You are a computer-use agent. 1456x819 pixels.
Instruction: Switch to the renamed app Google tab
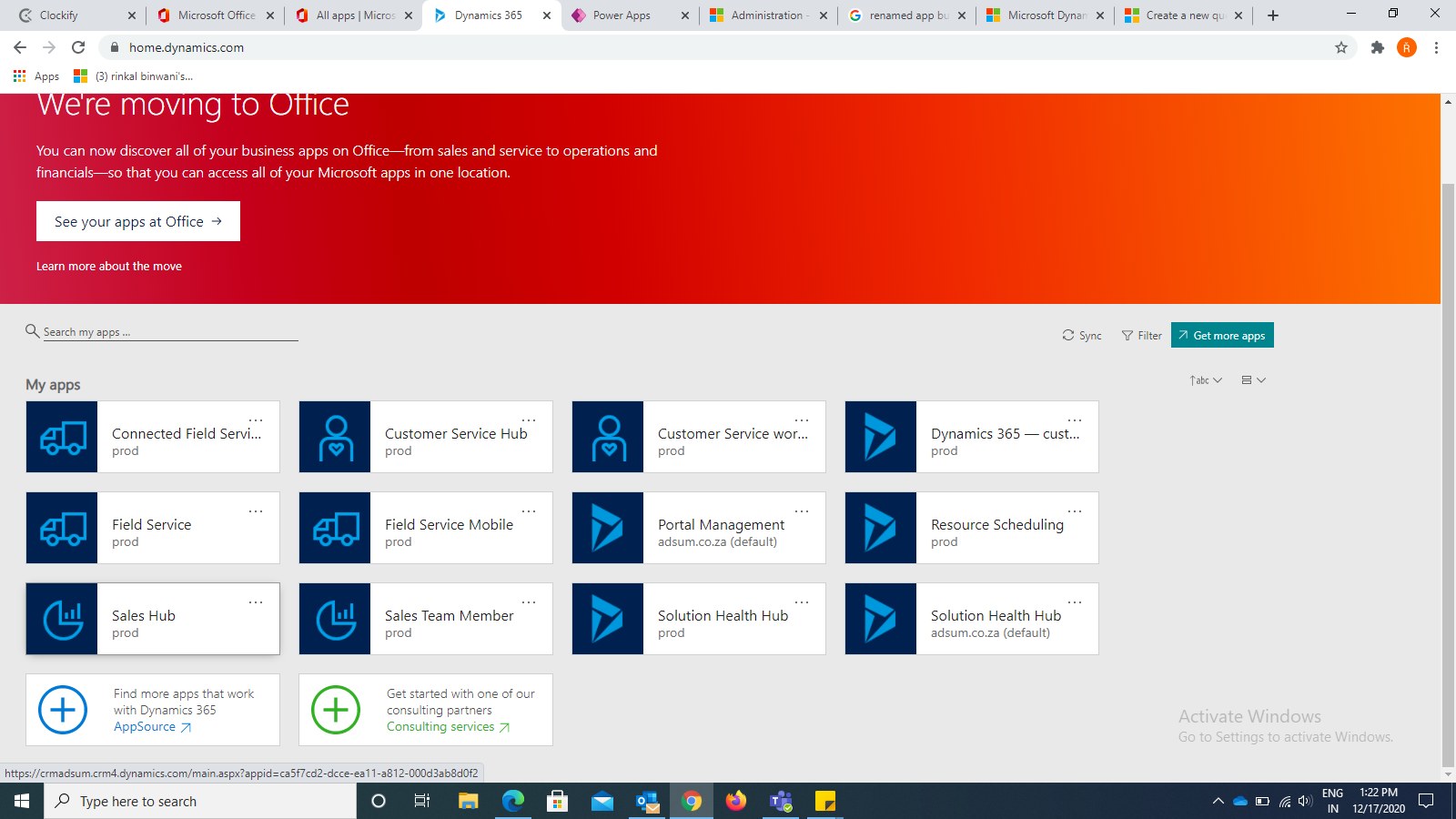[906, 15]
